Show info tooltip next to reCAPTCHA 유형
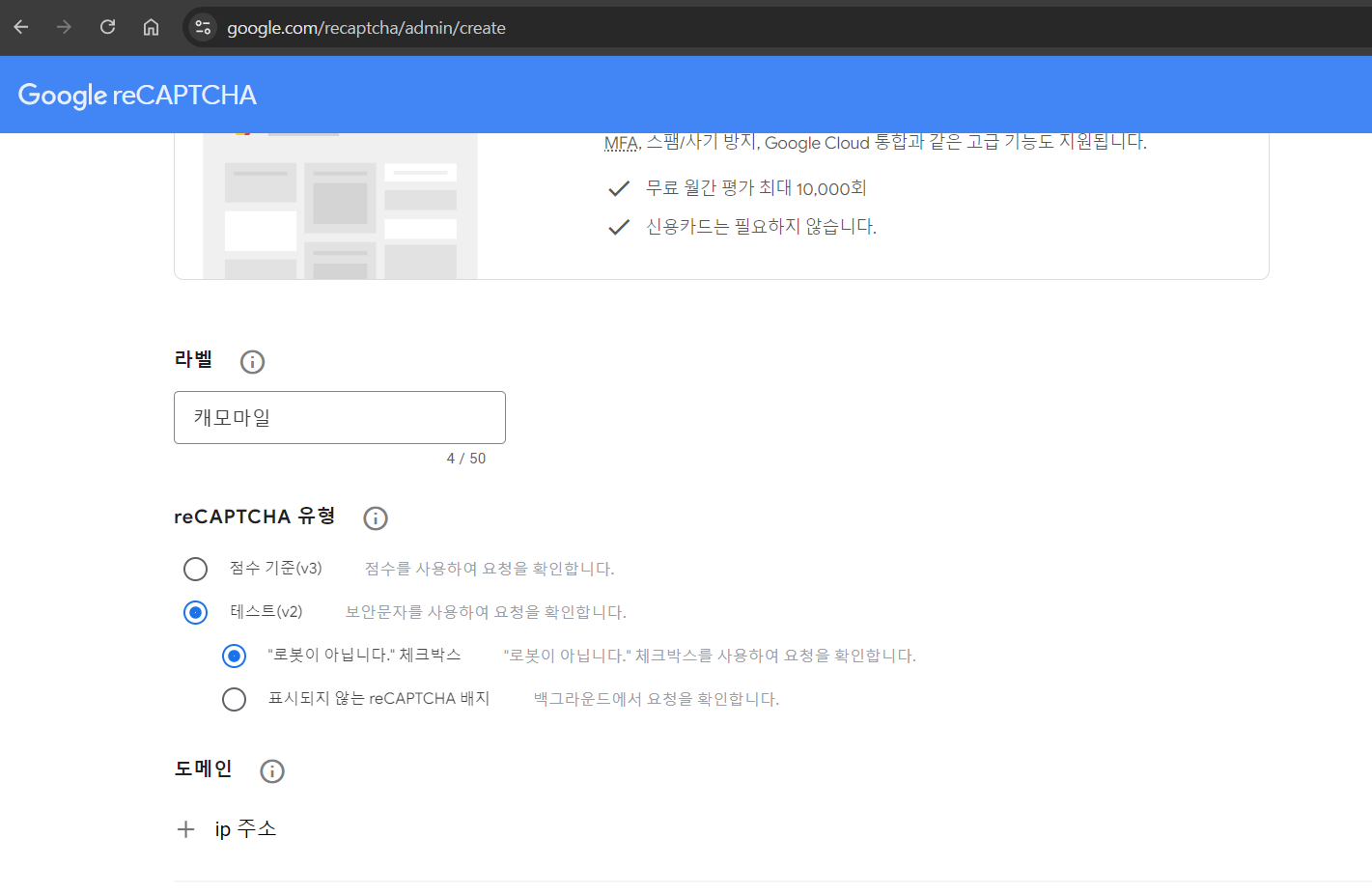Image resolution: width=1372 pixels, height=894 pixels. tap(376, 518)
